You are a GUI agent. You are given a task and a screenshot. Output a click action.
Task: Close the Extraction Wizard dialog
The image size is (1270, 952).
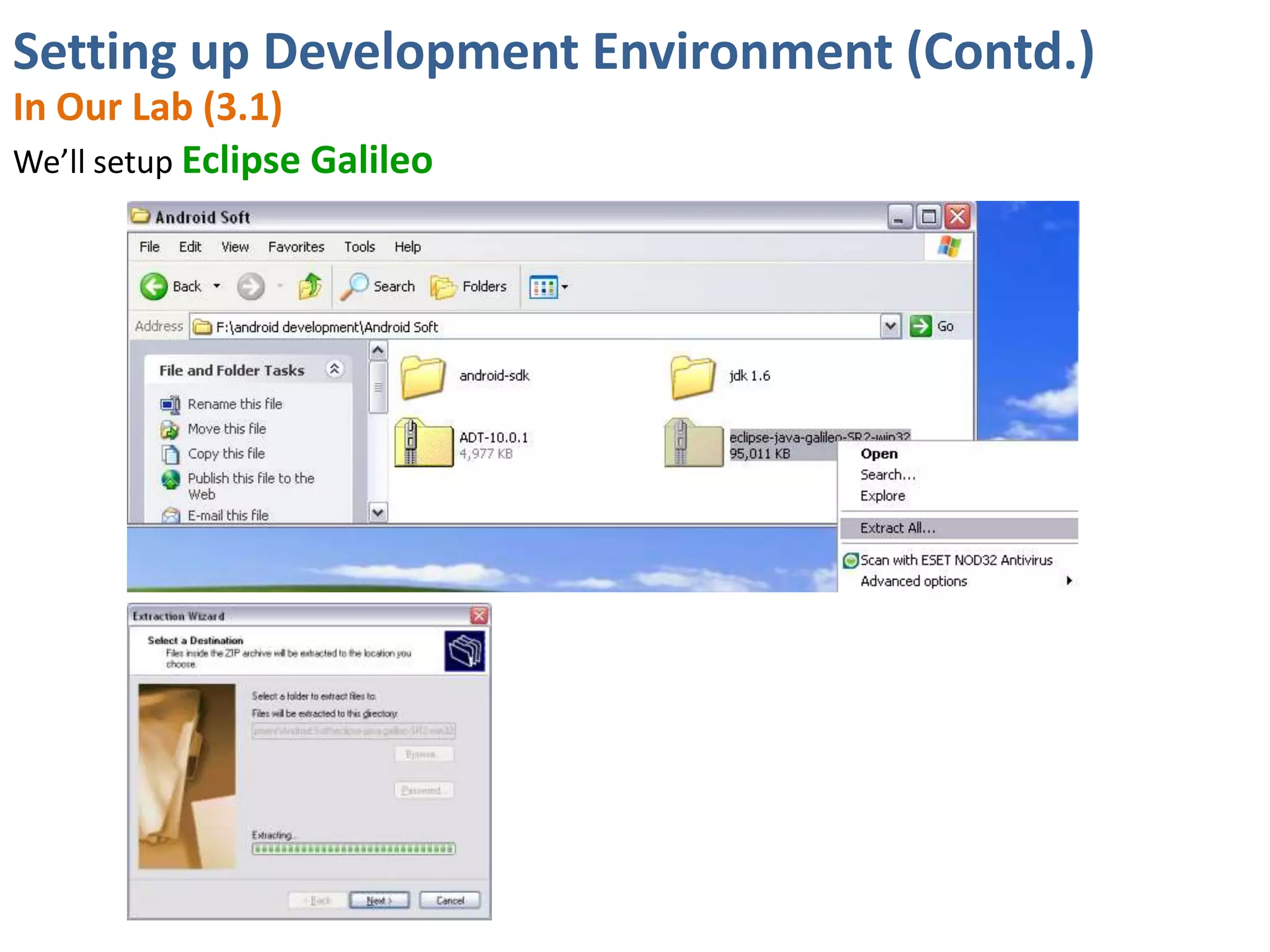pos(479,615)
